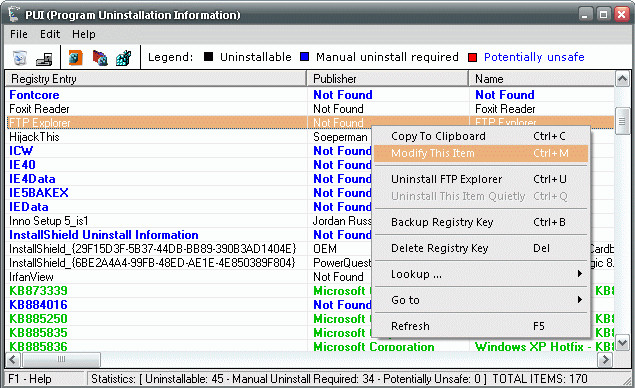The height and width of the screenshot is (388, 635).
Task: Select the KB873339 registry entry
Action: [x=38, y=291]
